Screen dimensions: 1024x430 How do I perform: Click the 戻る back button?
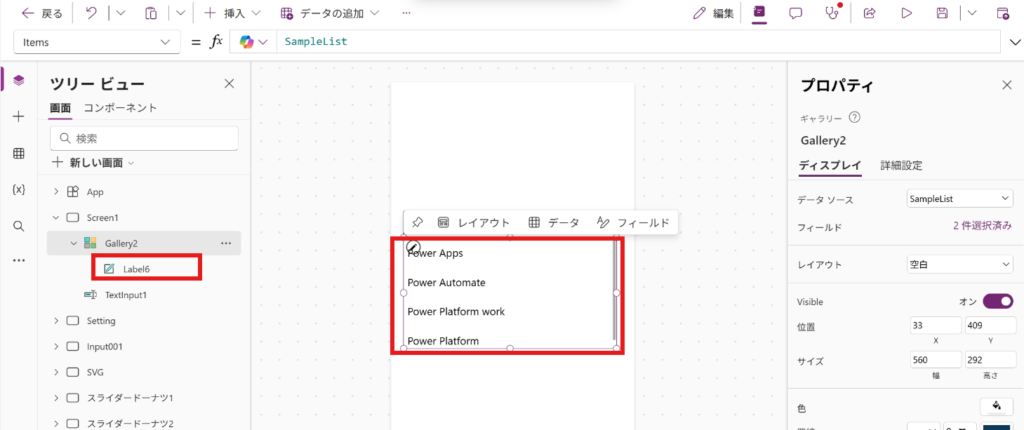(x=42, y=14)
